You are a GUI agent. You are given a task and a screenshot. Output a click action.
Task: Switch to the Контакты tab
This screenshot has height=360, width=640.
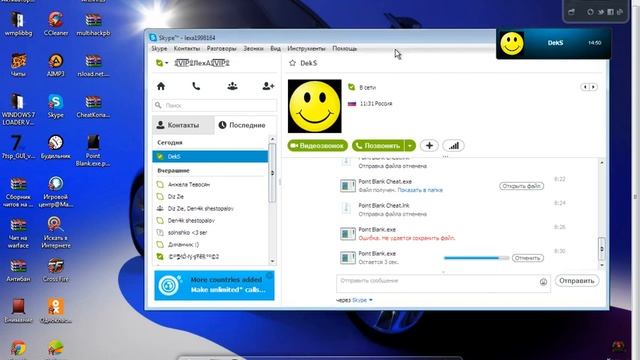[183, 125]
